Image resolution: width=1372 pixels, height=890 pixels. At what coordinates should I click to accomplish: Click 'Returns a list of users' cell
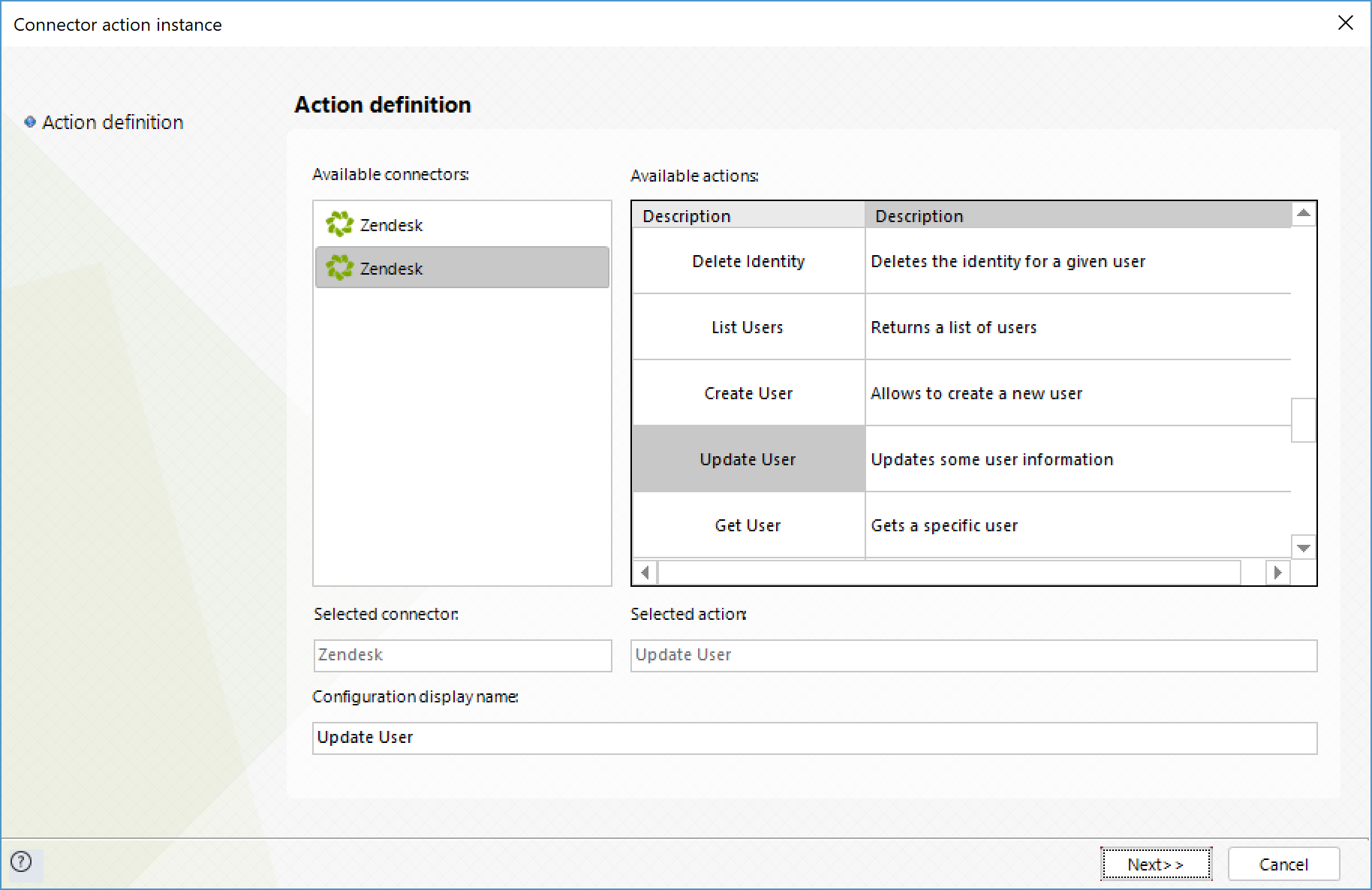[x=1078, y=327]
